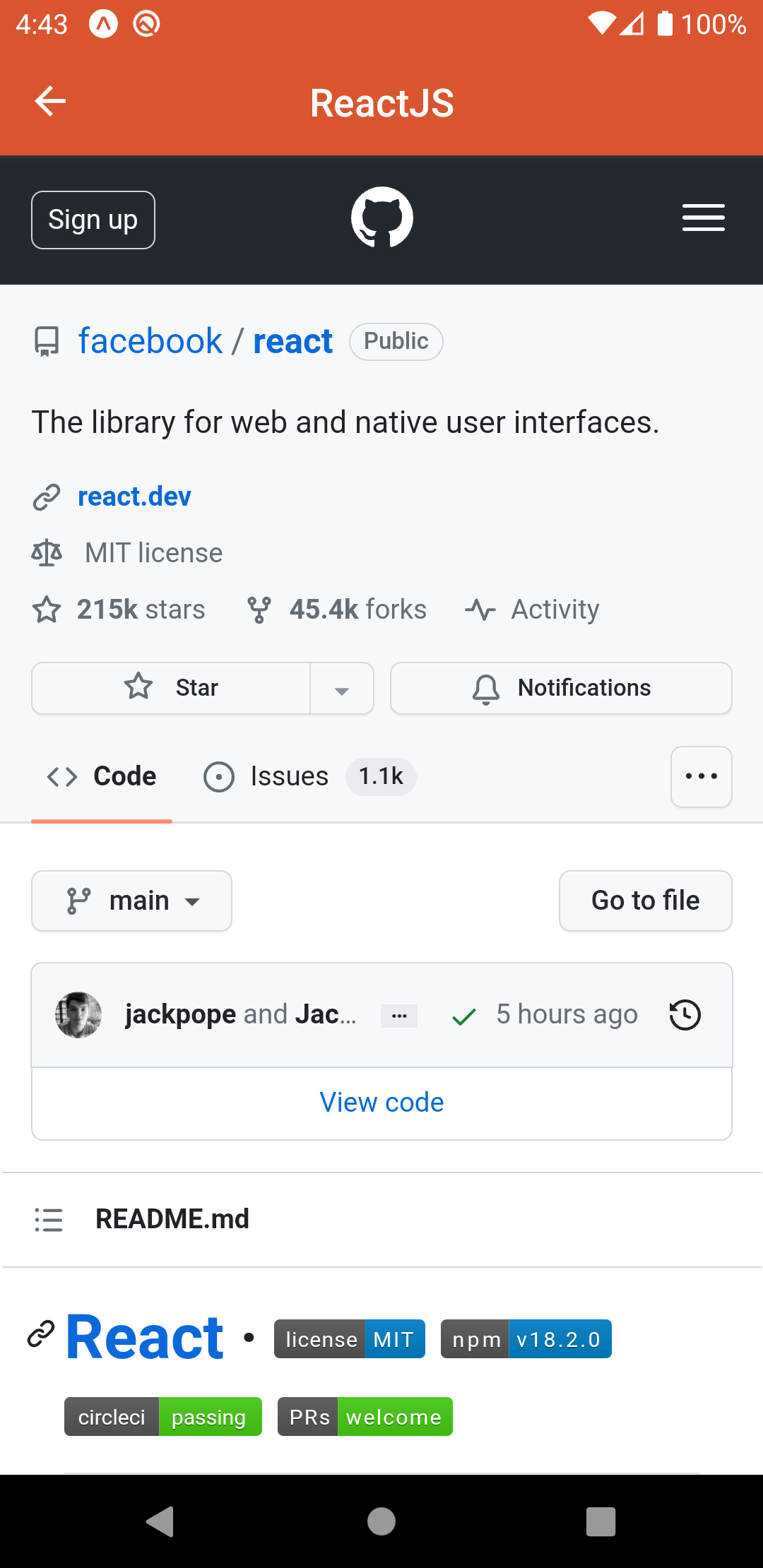Open the react repository name link
The height and width of the screenshot is (1568, 763).
293,342
